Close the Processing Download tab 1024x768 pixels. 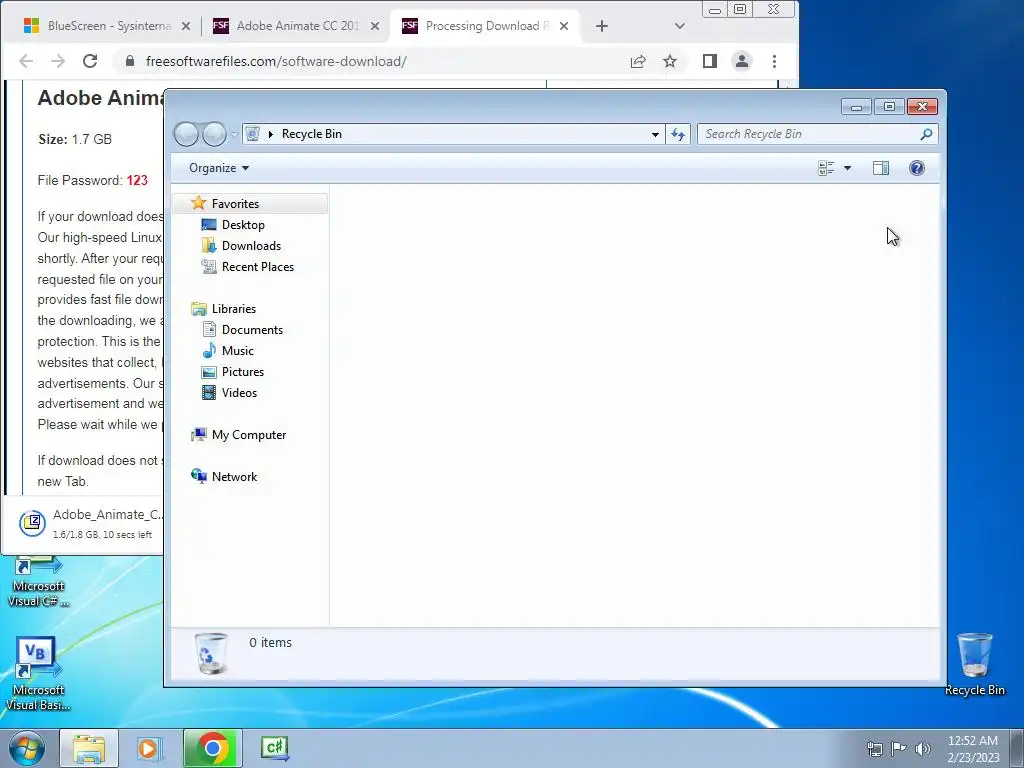[x=564, y=26]
